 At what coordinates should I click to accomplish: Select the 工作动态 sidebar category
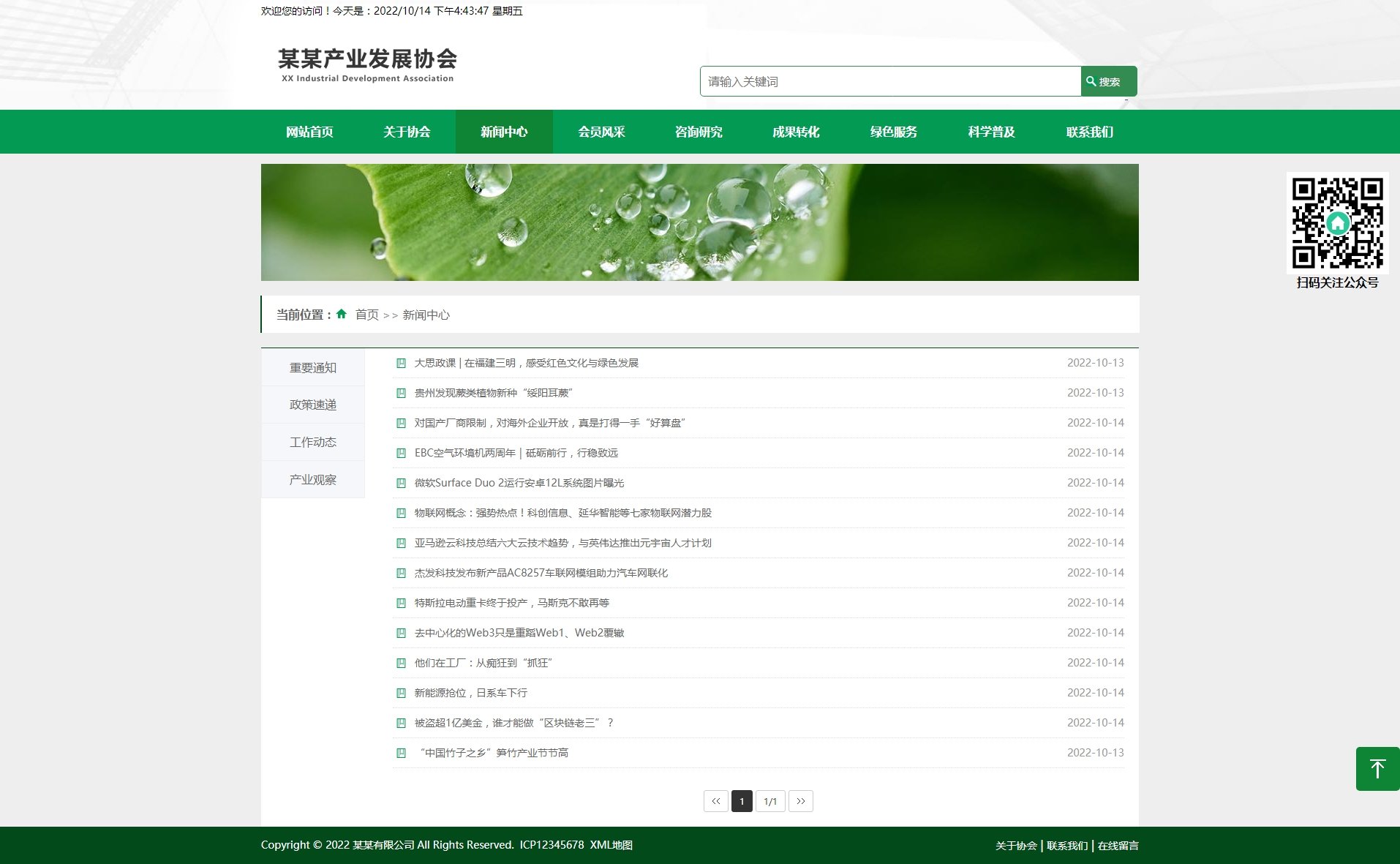point(313,442)
